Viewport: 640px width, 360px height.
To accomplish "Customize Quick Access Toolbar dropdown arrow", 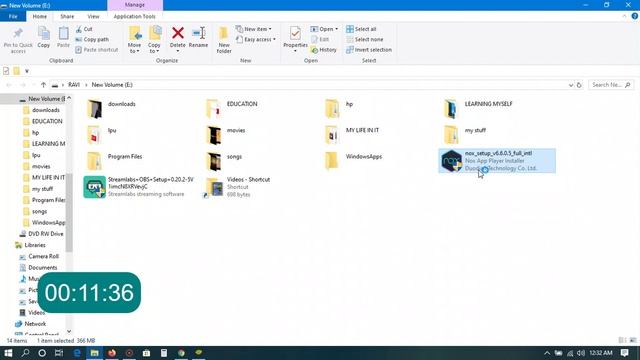I will [27, 71].
